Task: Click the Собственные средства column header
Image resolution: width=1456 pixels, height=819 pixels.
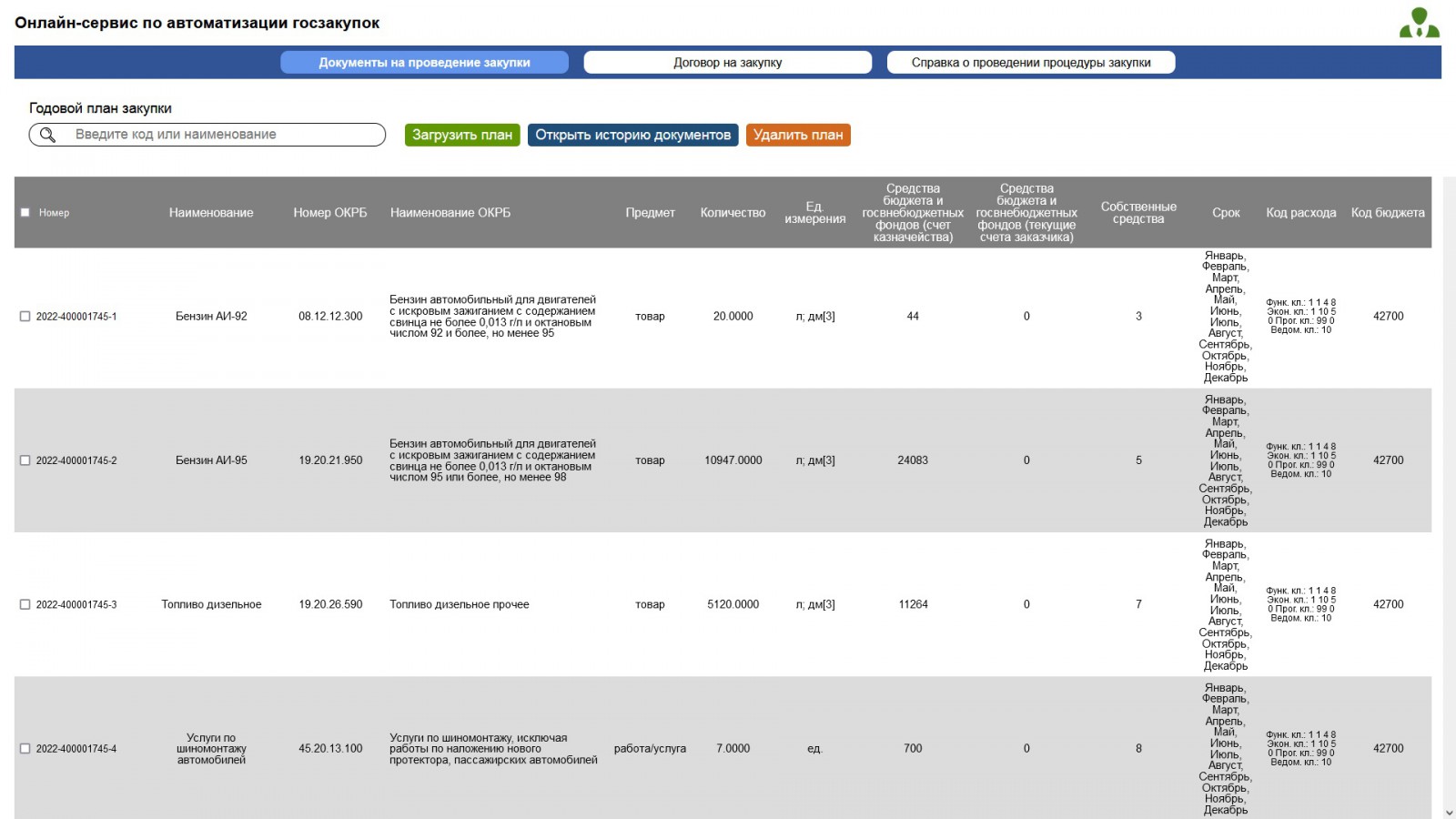Action: click(1138, 213)
